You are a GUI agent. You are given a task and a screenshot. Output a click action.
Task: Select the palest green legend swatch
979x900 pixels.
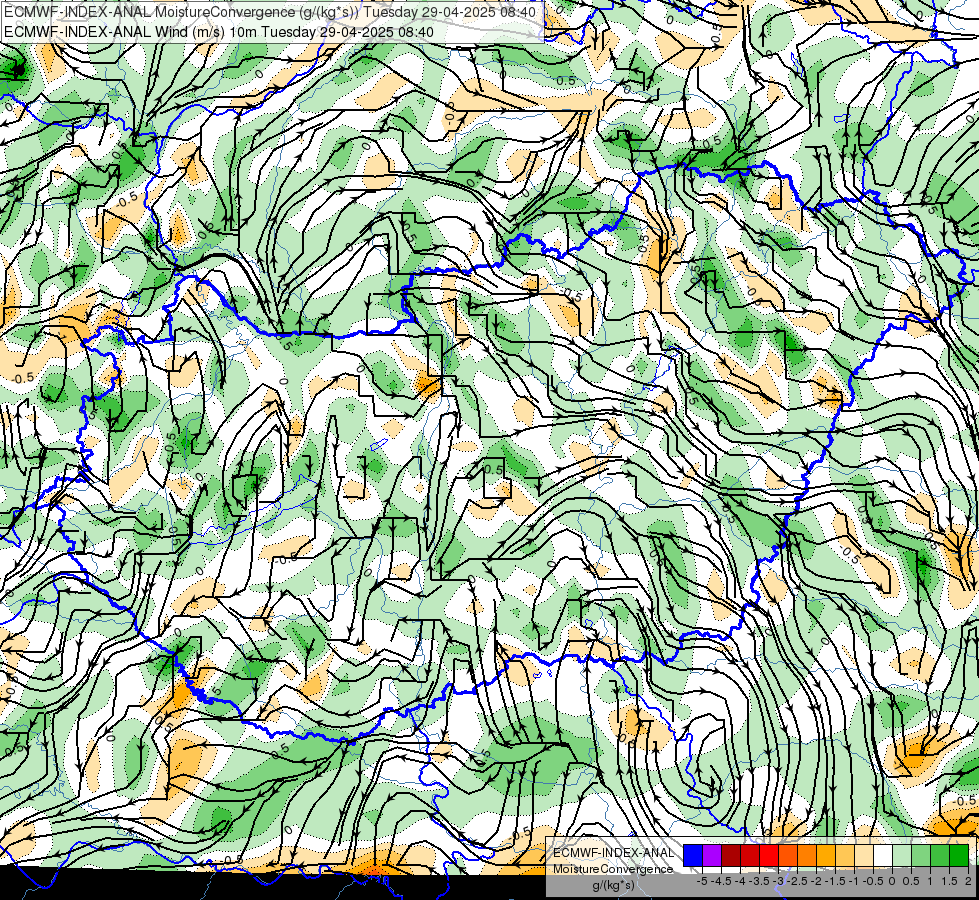point(902,856)
